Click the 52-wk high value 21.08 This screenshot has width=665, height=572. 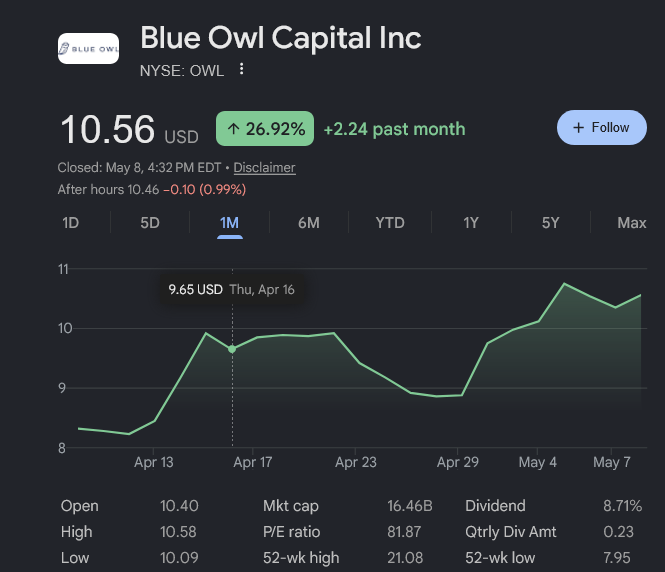pyautogui.click(x=405, y=558)
